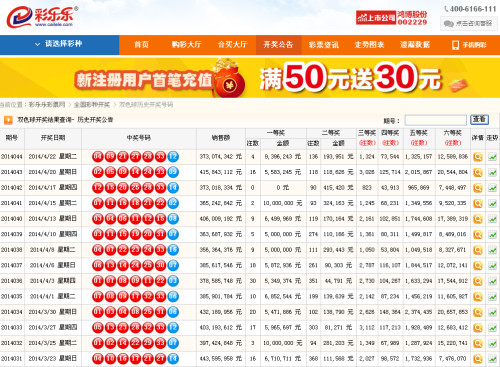Image resolution: width=500 pixels, height=367 pixels.
Task: Switch to 彩票资讯 section
Action: pyautogui.click(x=324, y=45)
